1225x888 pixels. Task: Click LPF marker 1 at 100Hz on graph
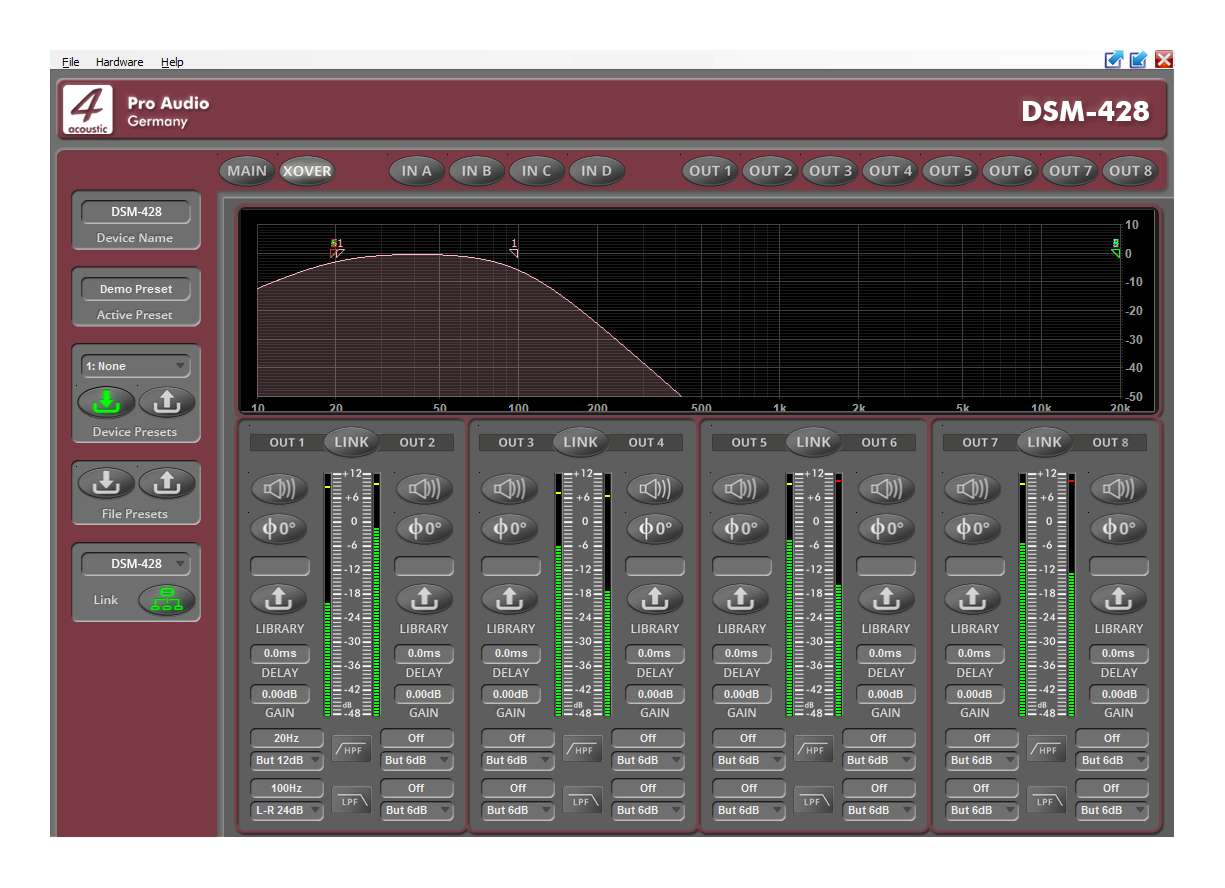click(x=514, y=249)
